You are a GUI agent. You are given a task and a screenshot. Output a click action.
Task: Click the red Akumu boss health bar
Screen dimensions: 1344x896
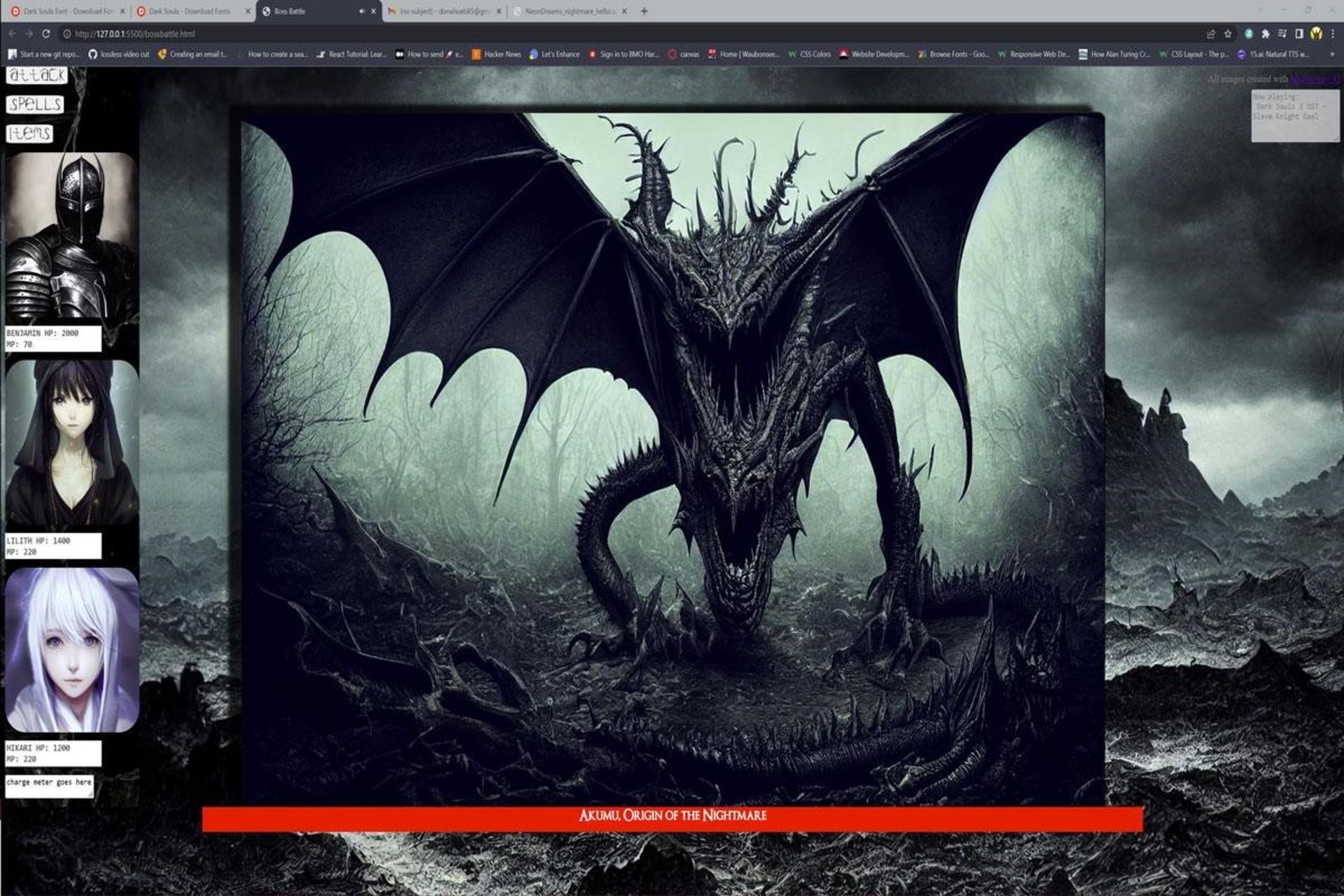click(672, 818)
